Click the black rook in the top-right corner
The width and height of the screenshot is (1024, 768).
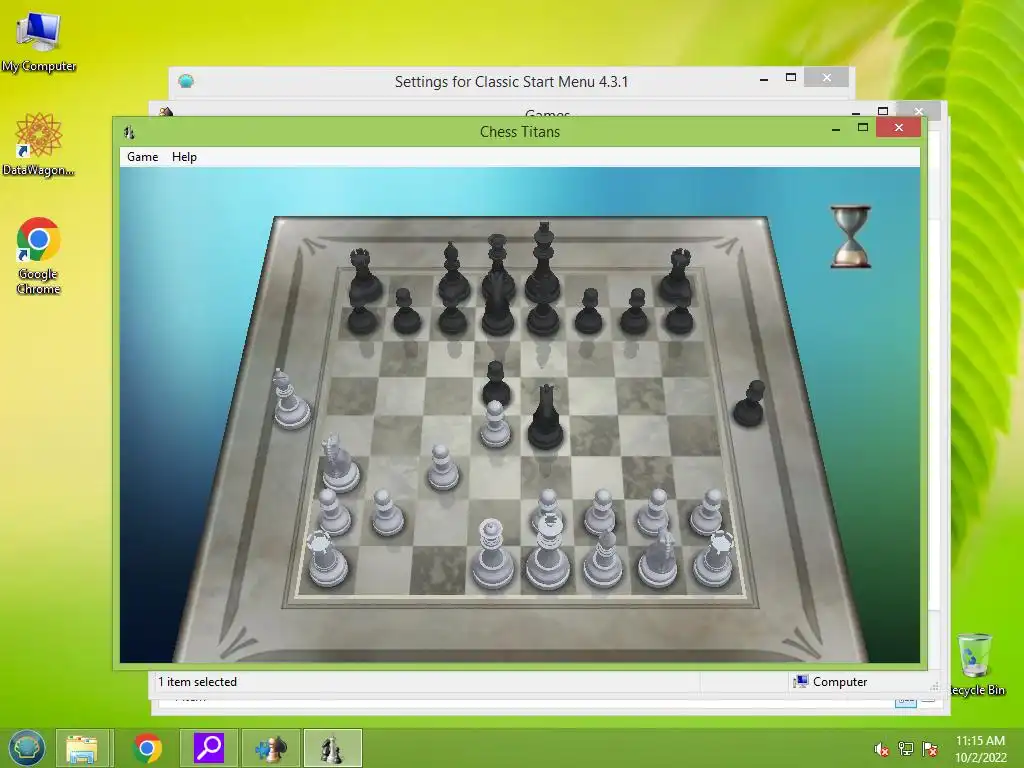click(x=677, y=274)
